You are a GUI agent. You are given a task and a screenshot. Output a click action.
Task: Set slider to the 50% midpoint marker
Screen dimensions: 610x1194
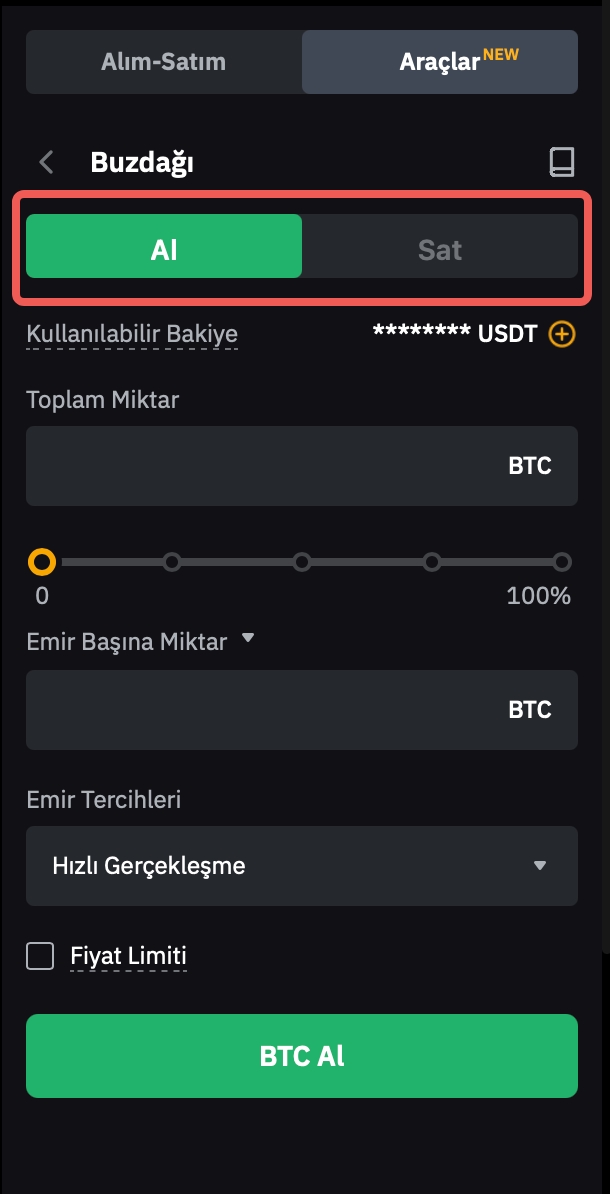point(302,562)
